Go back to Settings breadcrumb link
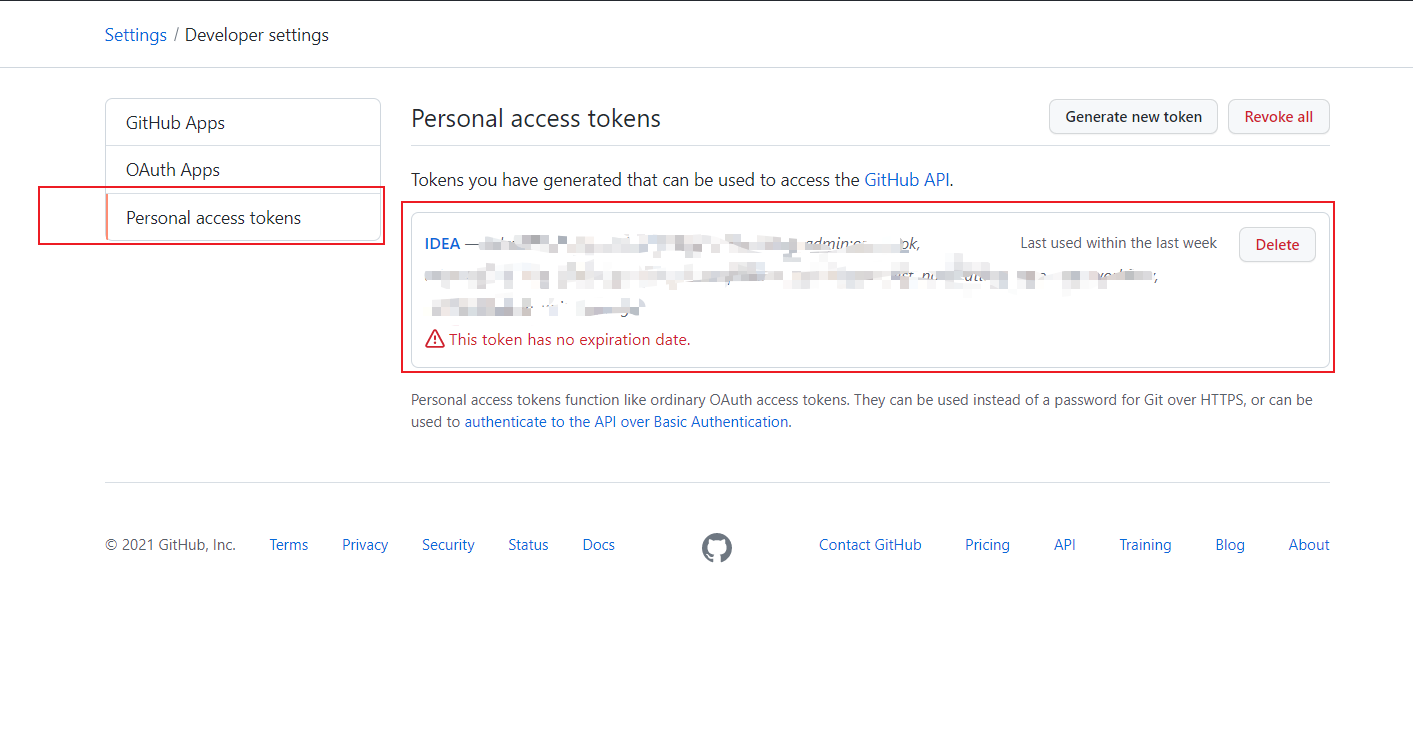The height and width of the screenshot is (744, 1413). pyautogui.click(x=136, y=35)
